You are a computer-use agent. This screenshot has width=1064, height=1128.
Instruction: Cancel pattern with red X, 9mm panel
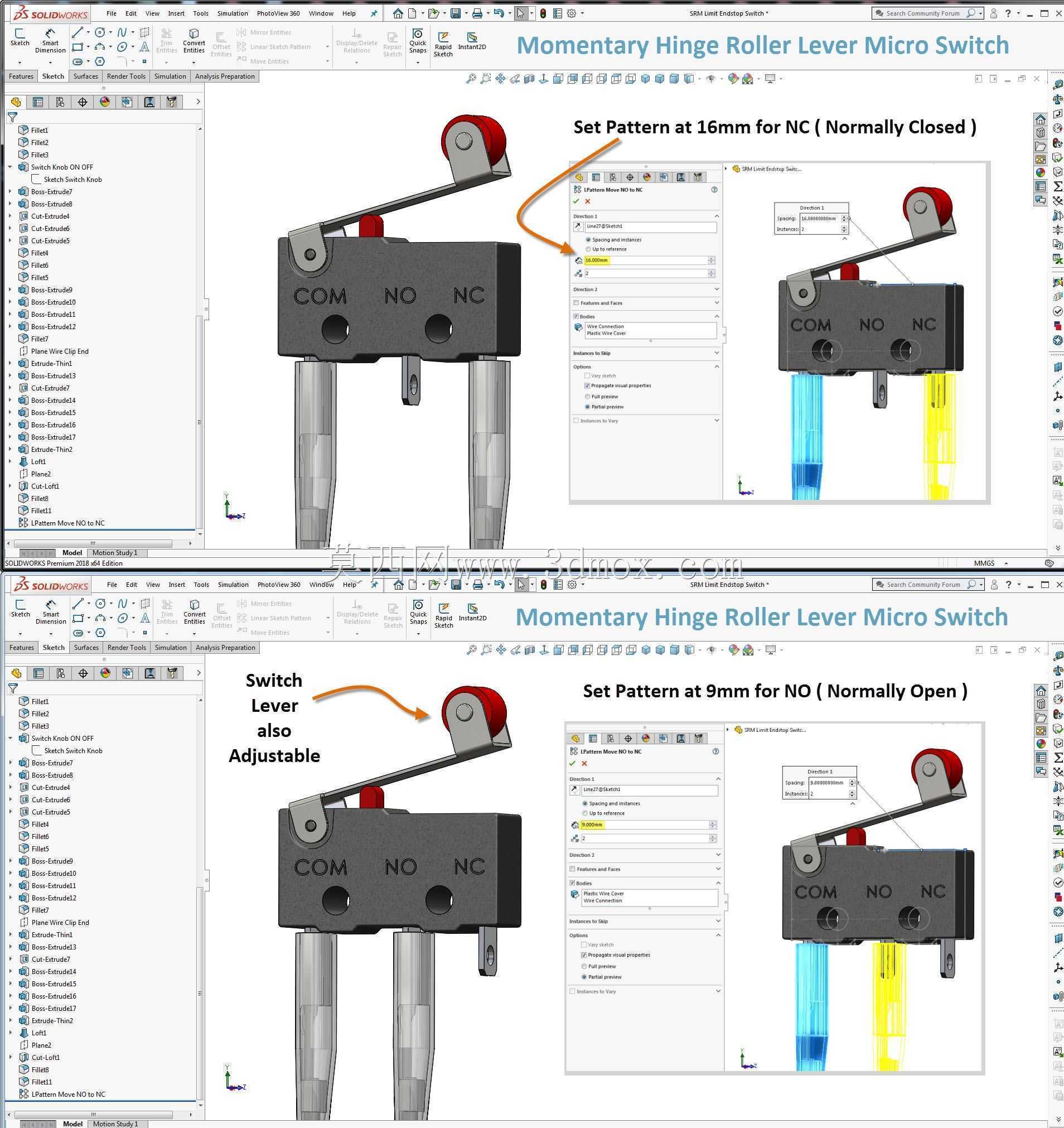click(x=584, y=764)
